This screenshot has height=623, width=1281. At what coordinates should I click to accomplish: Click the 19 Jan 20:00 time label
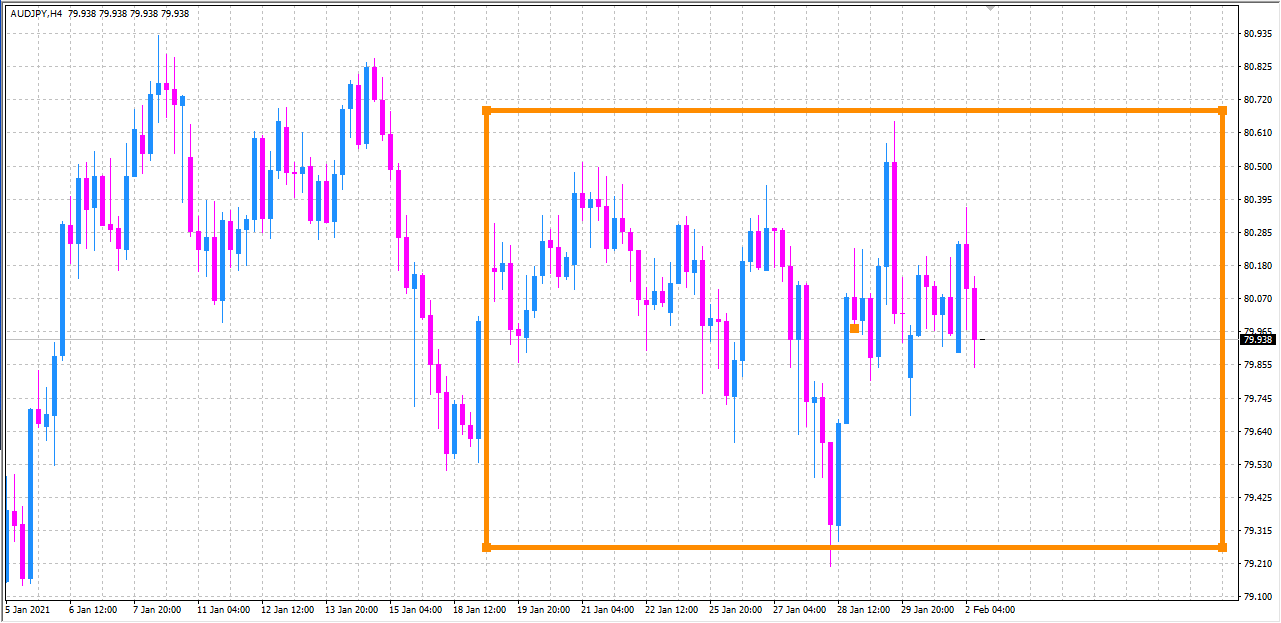(x=543, y=609)
